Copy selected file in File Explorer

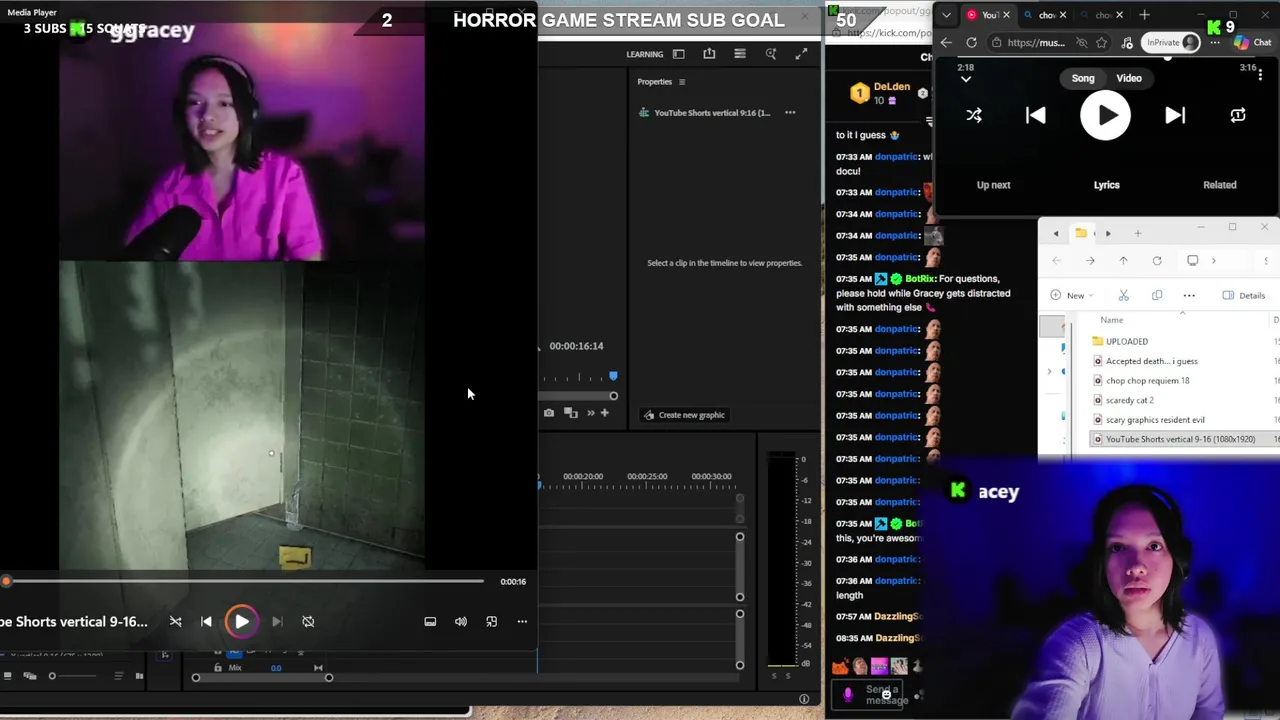[1157, 295]
